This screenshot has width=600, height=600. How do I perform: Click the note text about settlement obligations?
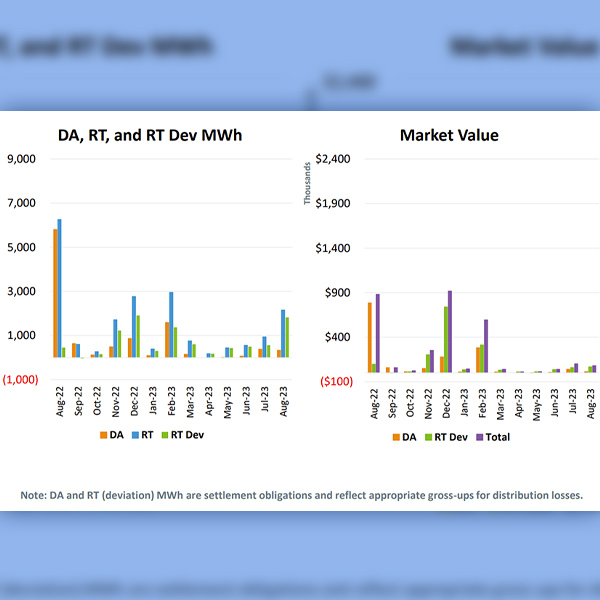pos(301,495)
